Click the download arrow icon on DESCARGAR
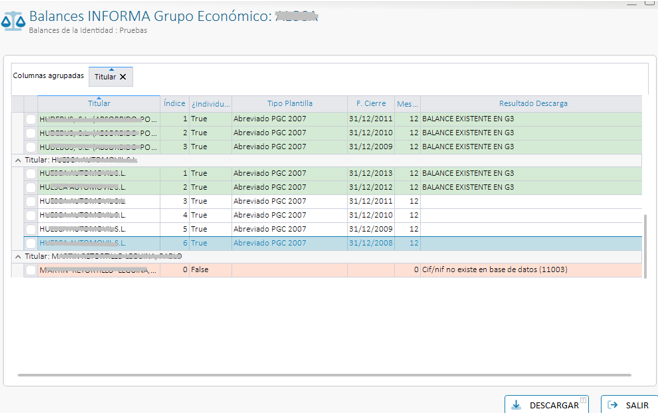The width and height of the screenshot is (661, 413). (516, 405)
